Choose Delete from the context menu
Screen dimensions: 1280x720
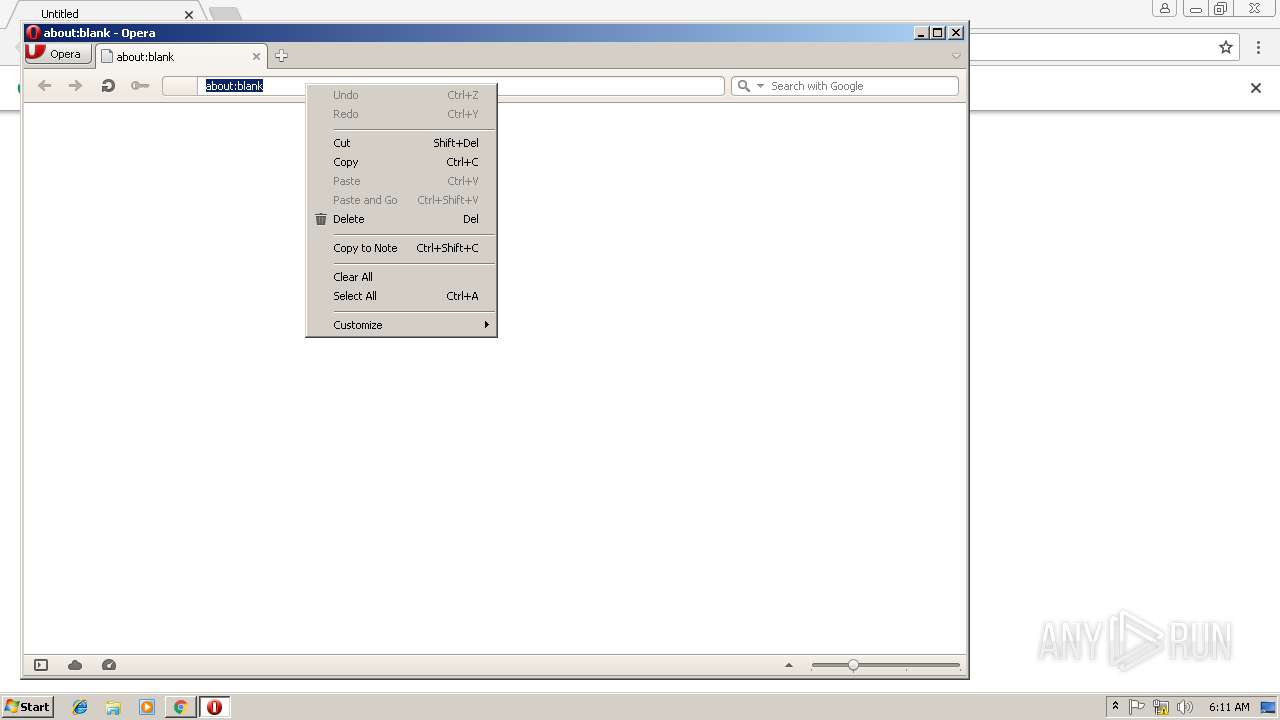(x=401, y=219)
